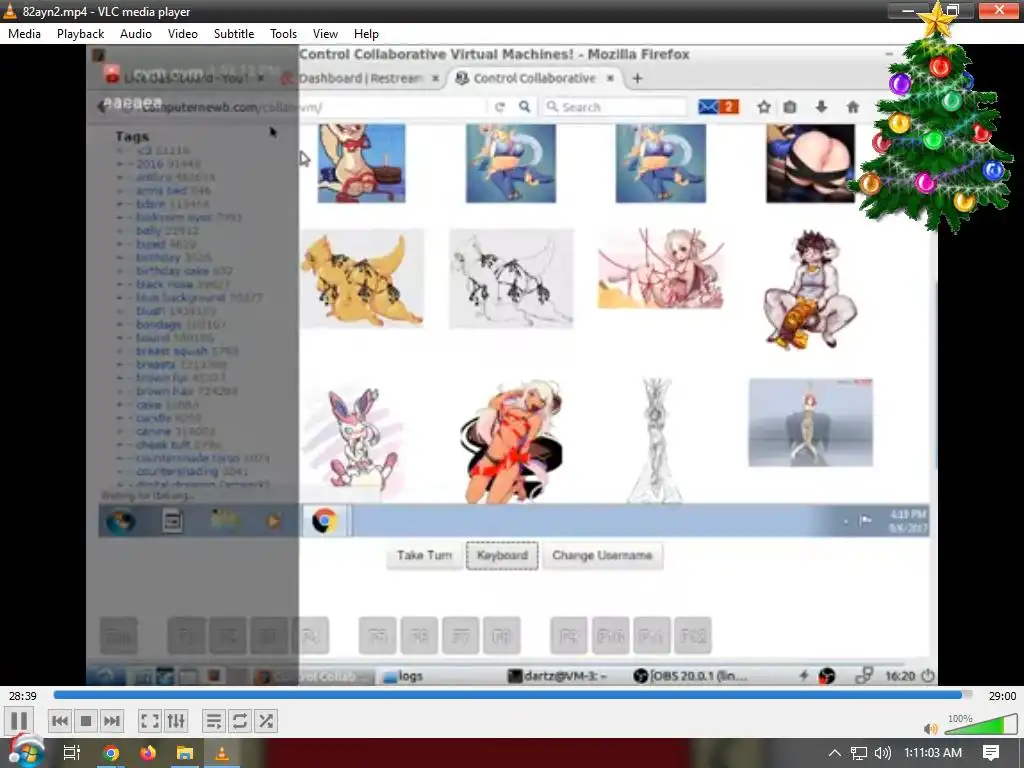Stop playback with the stop button
The height and width of the screenshot is (768, 1024).
pyautogui.click(x=86, y=721)
